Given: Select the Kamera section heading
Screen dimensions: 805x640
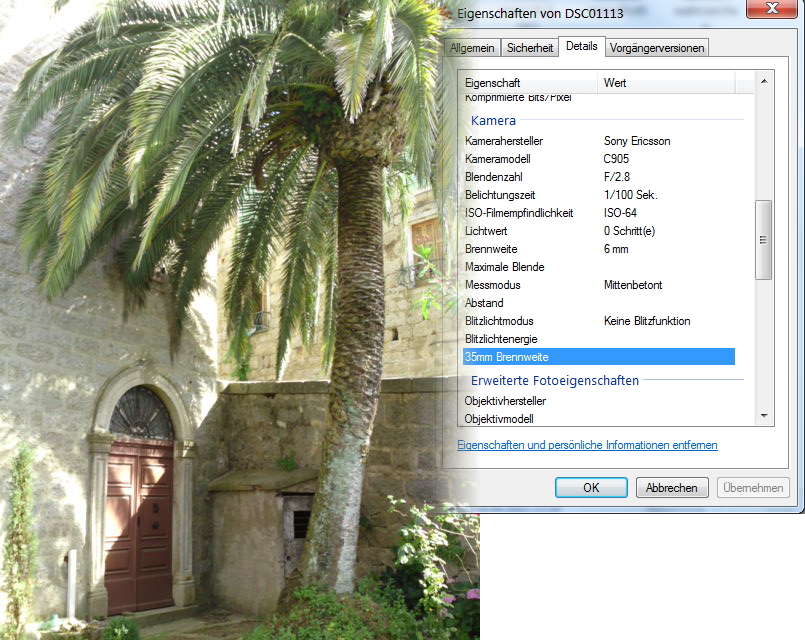Looking at the screenshot, I should click(493, 121).
